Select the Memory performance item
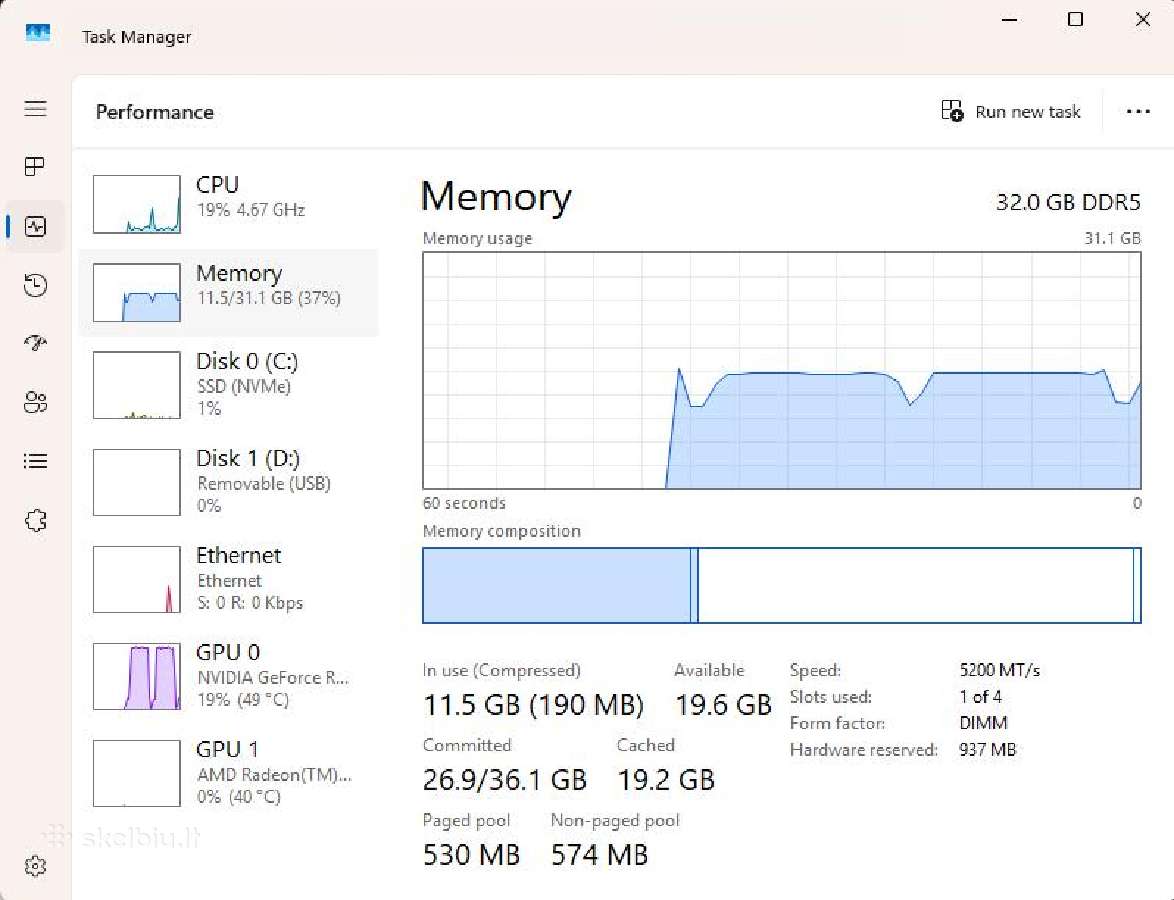The image size is (1174, 900). [228, 292]
